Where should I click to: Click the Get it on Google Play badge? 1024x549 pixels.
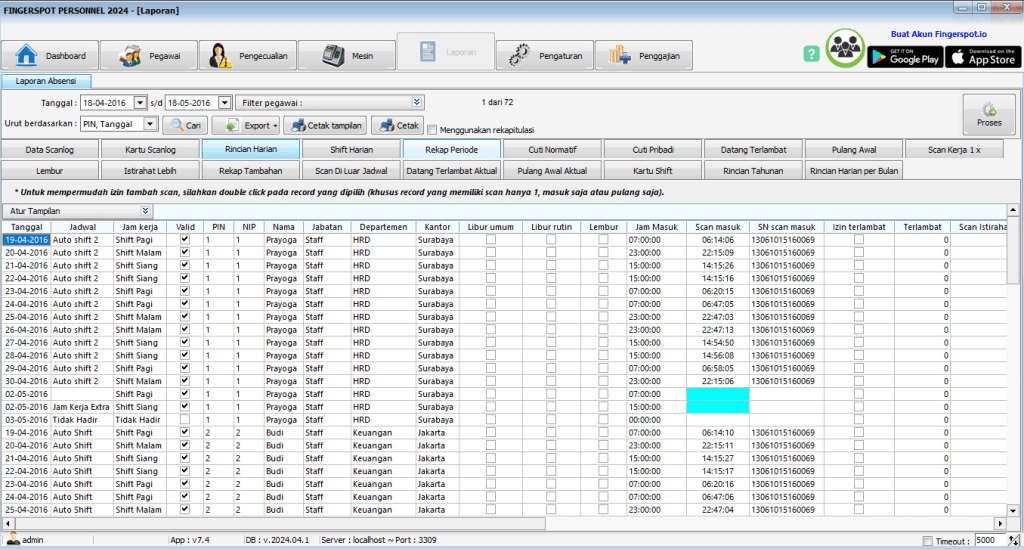[903, 56]
